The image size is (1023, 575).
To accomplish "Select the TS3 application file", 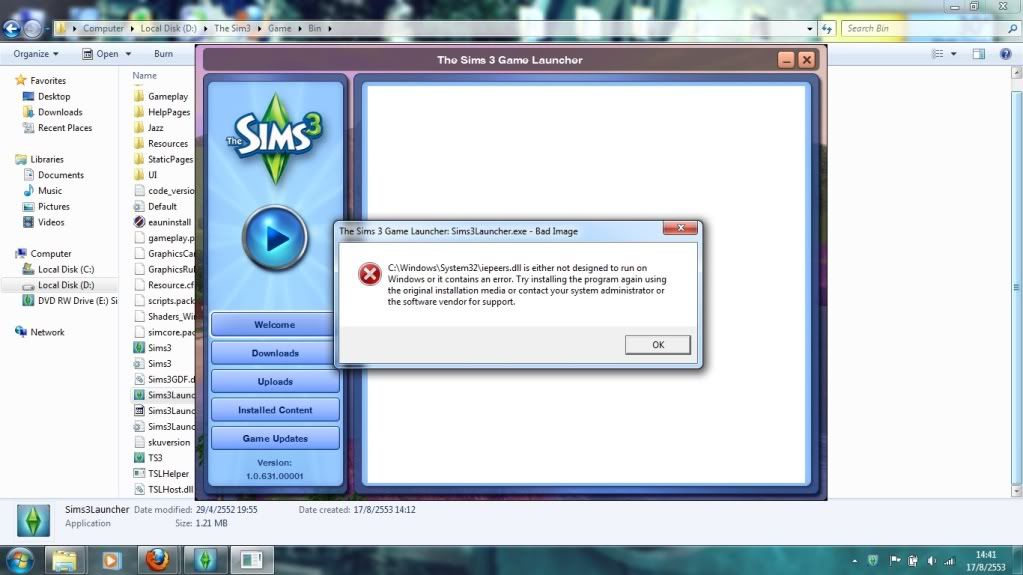I will [155, 458].
